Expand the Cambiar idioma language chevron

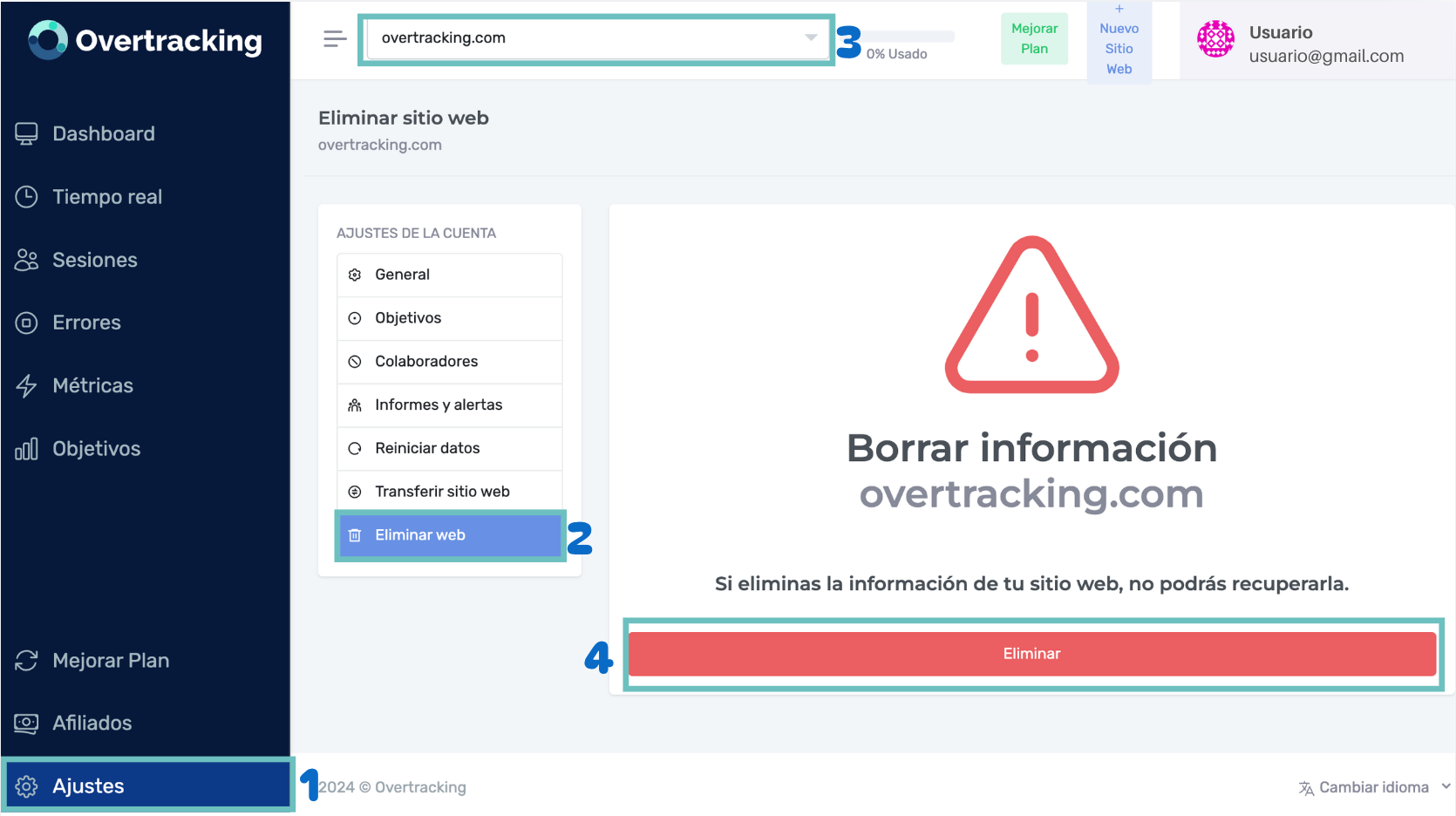[x=1446, y=786]
